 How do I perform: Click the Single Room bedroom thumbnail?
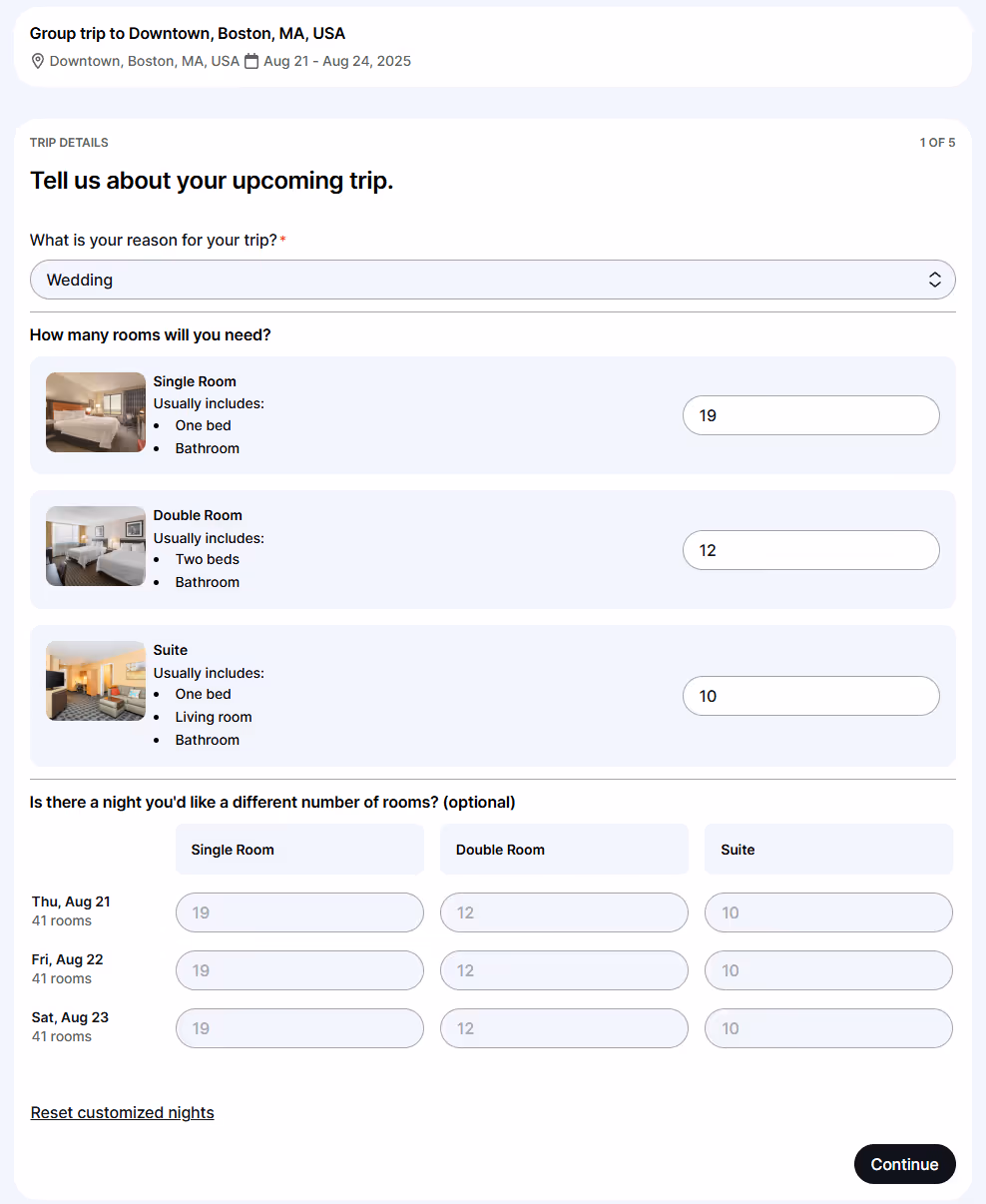[96, 412]
